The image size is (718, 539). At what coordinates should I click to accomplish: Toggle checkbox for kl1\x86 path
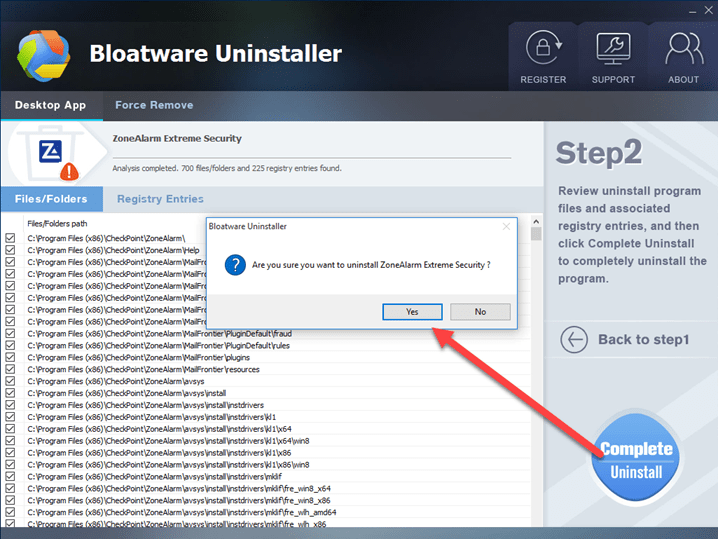tap(10, 452)
